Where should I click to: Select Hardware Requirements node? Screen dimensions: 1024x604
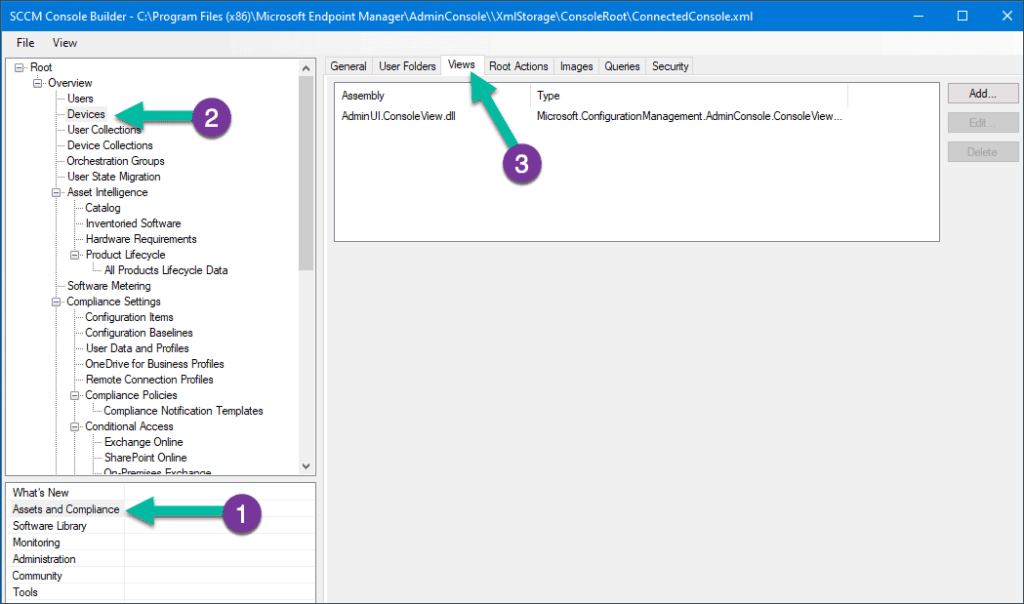coord(141,239)
